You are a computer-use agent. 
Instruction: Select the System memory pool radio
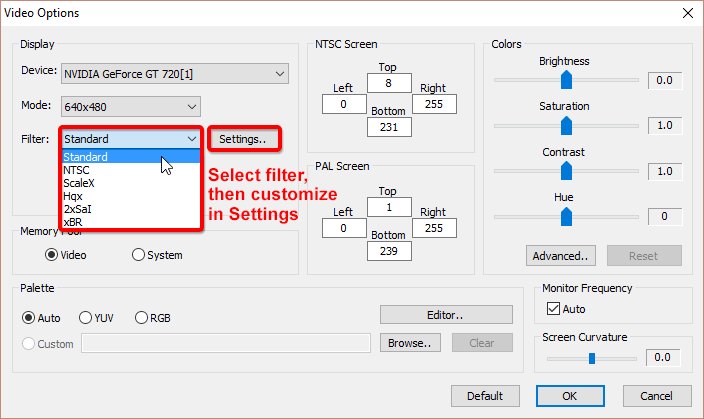pos(139,255)
